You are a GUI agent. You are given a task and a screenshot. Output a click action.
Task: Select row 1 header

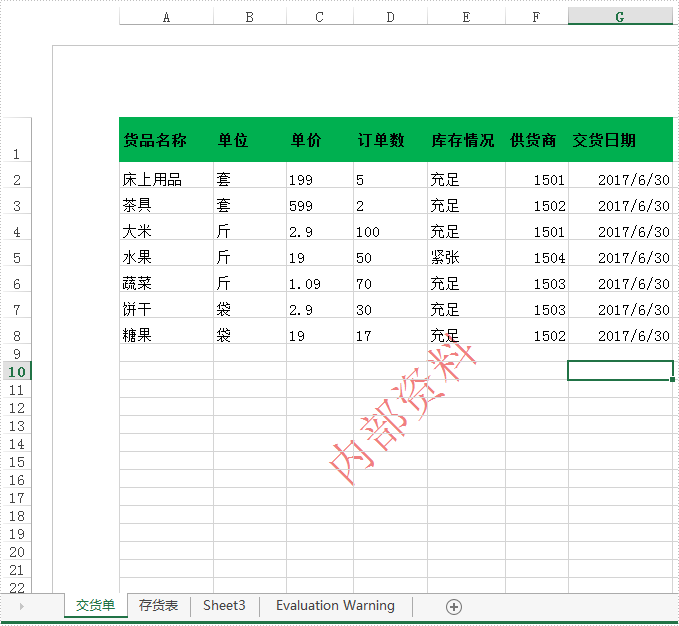16,139
